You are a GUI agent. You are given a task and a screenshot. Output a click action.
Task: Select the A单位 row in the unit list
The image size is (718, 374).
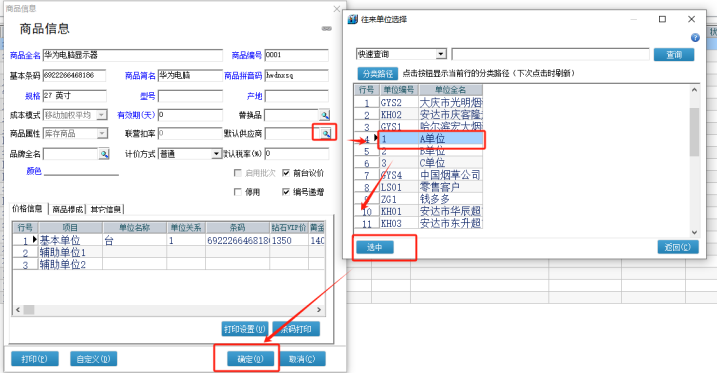(419, 139)
